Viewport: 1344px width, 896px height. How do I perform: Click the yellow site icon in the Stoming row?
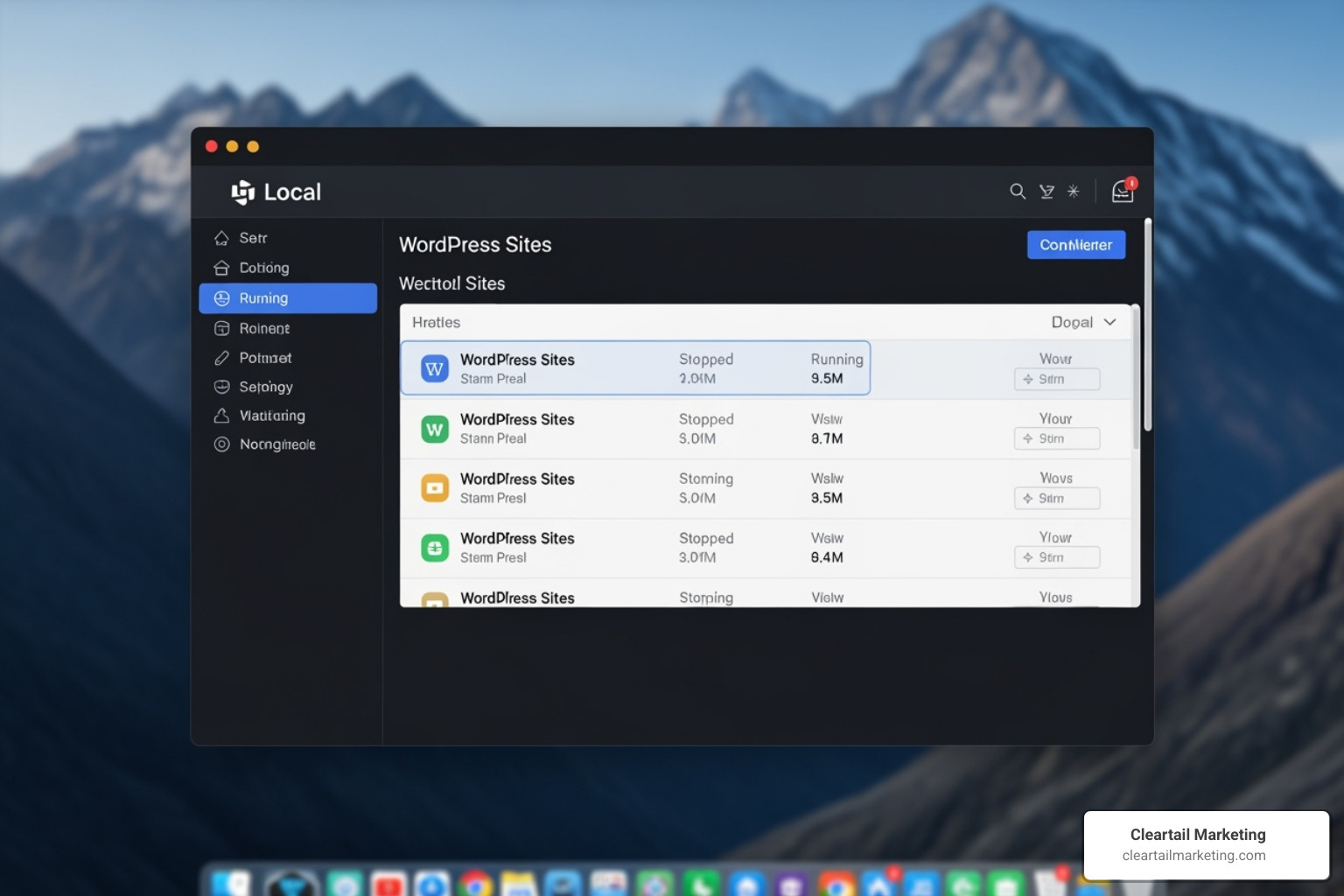434,488
